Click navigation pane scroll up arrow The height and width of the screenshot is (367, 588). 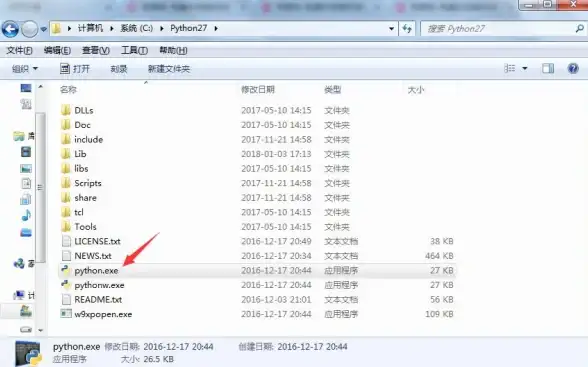point(40,87)
